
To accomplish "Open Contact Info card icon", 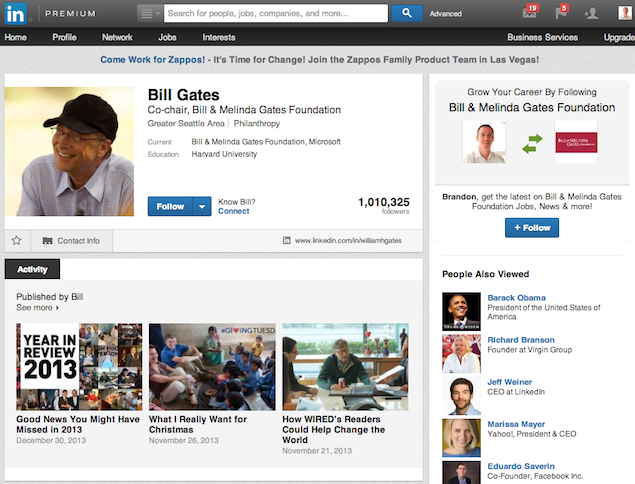I will coord(47,241).
